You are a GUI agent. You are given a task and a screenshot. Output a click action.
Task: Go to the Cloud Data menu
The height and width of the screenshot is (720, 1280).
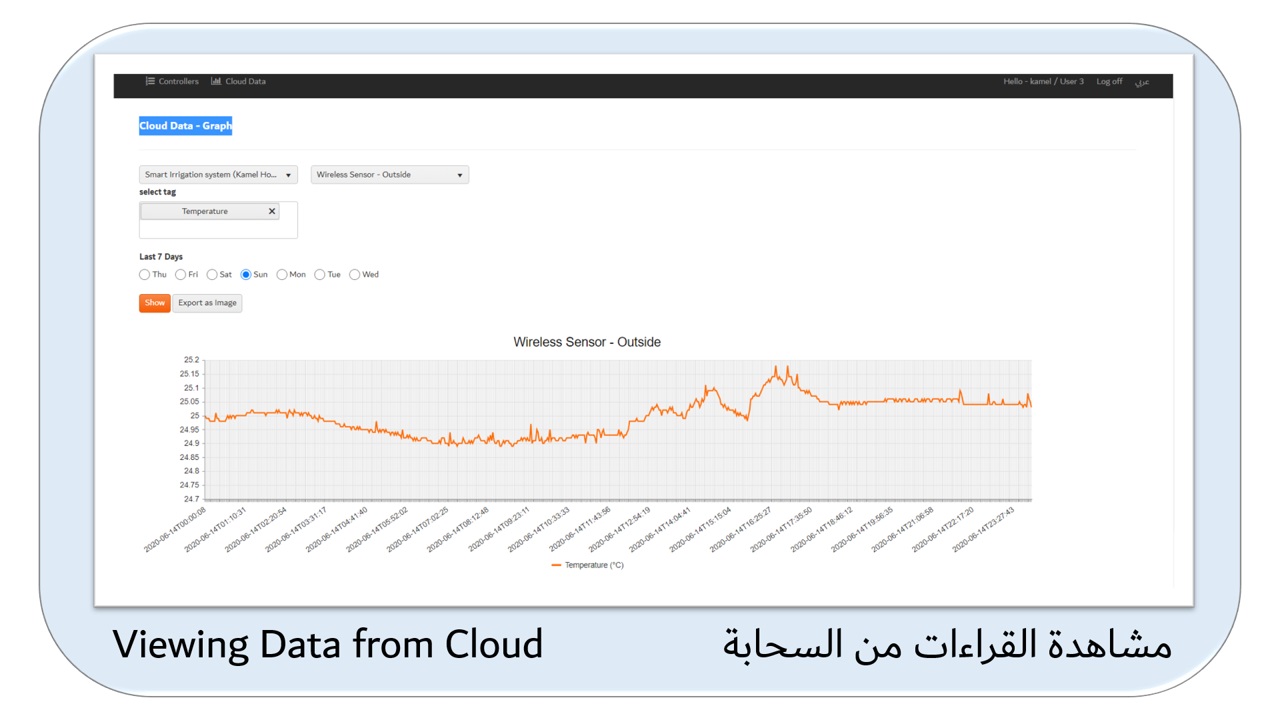[x=245, y=82]
